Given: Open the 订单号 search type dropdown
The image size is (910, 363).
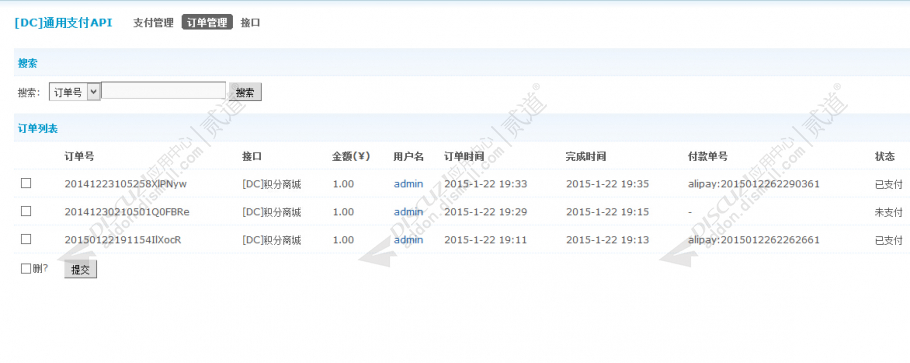Looking at the screenshot, I should pyautogui.click(x=75, y=92).
